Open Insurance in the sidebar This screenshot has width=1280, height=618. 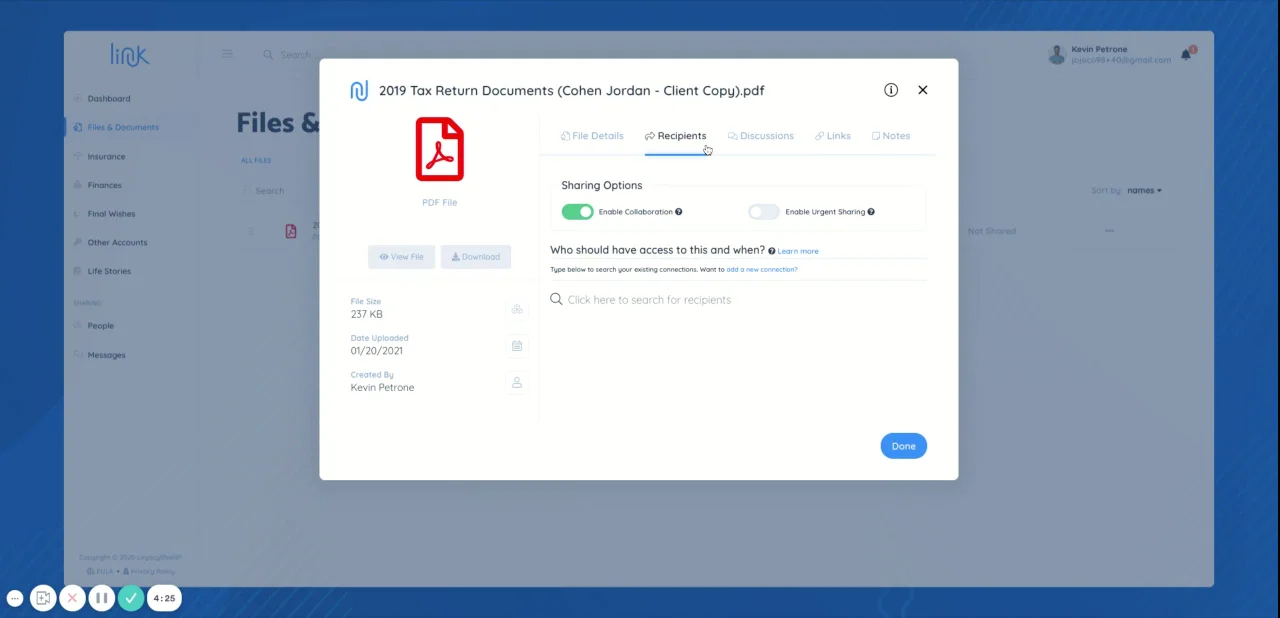click(x=106, y=156)
